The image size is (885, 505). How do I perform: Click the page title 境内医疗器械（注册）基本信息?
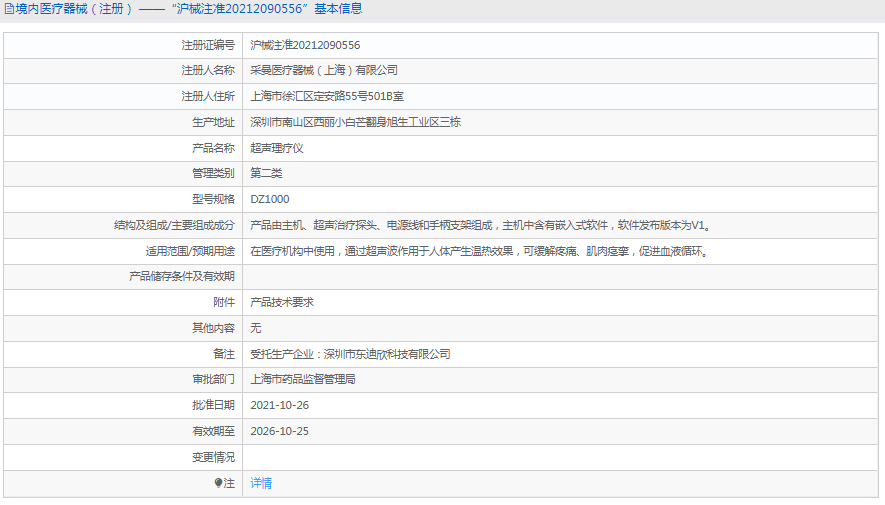tap(189, 9)
